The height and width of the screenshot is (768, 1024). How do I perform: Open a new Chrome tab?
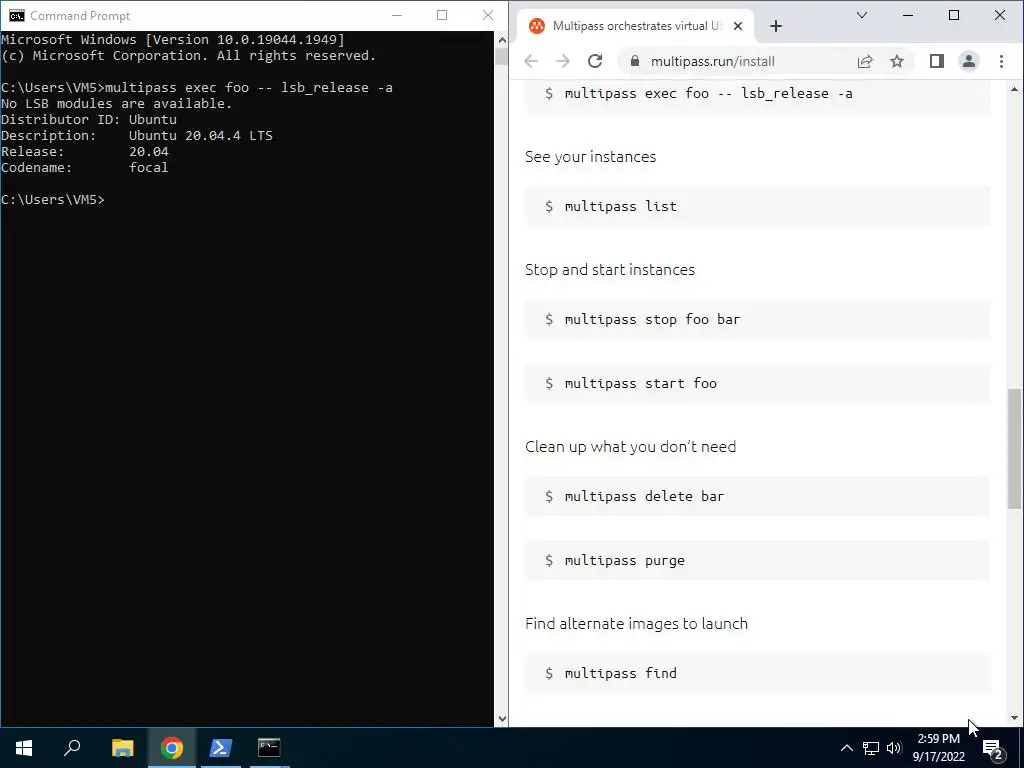pos(775,26)
